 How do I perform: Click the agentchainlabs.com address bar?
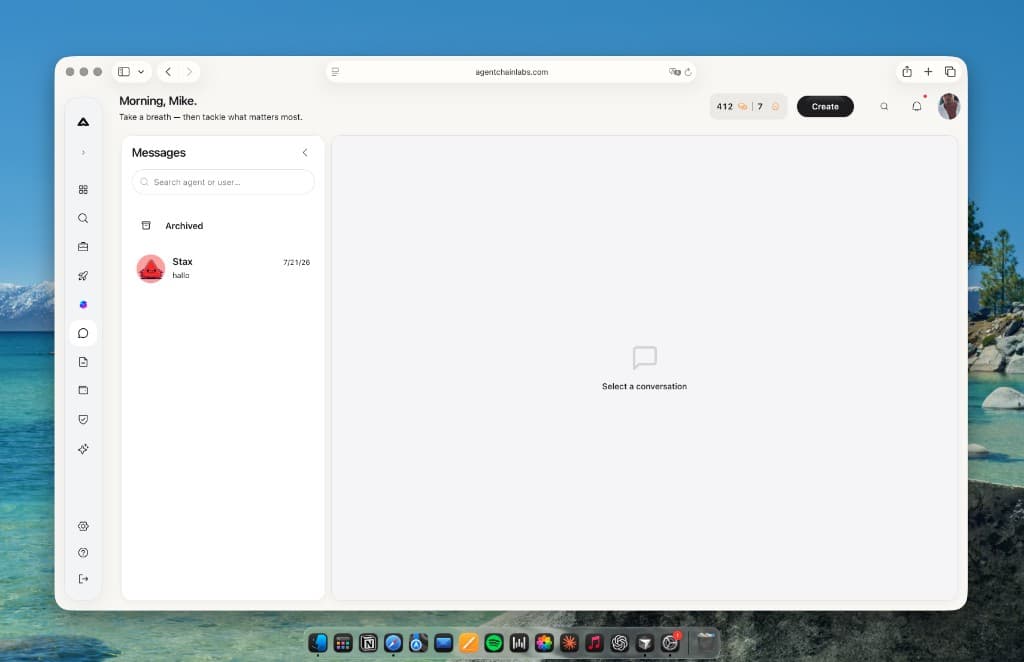511,72
